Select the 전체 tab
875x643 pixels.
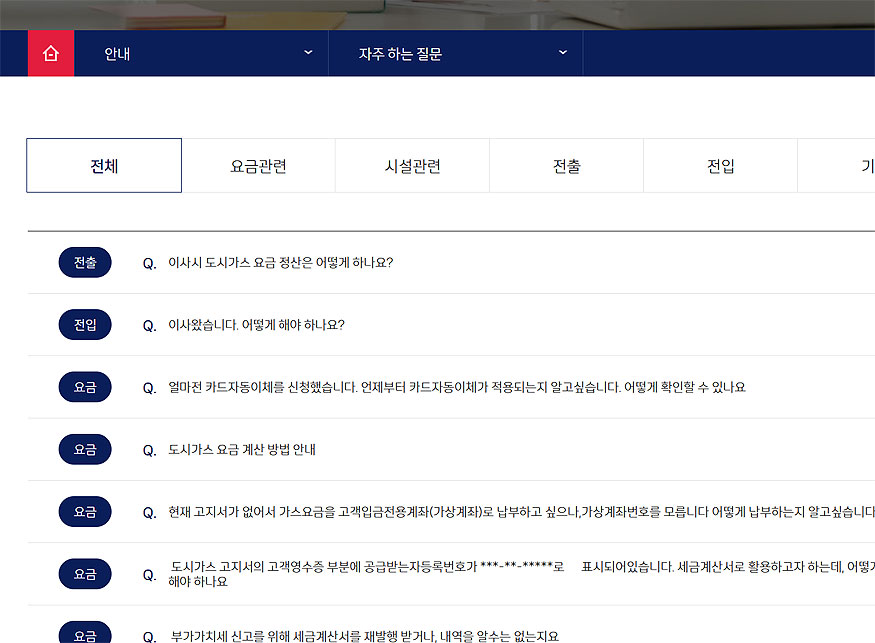coord(104,166)
